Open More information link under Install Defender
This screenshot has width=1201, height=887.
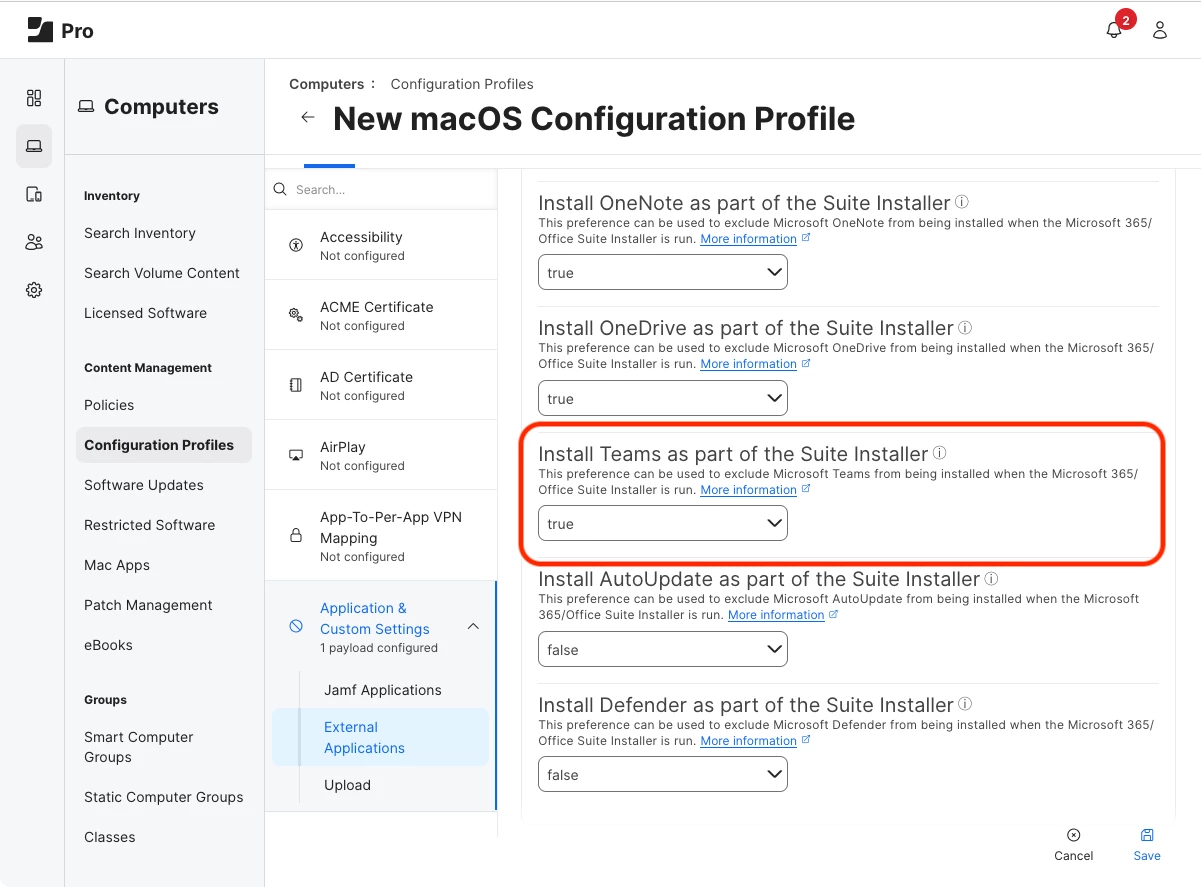click(x=748, y=741)
